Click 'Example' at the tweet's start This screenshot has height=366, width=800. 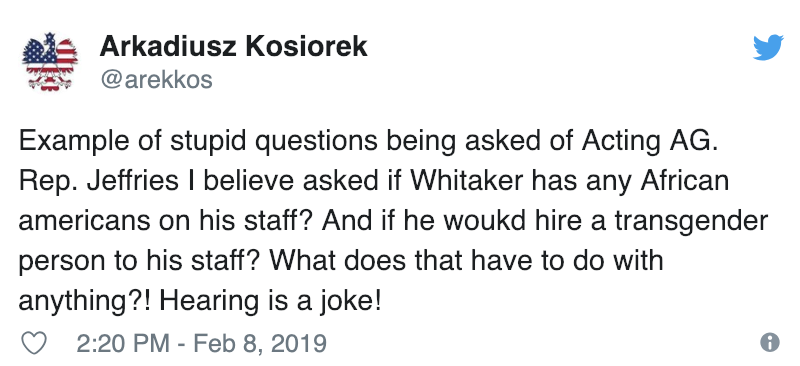pyautogui.click(x=68, y=142)
